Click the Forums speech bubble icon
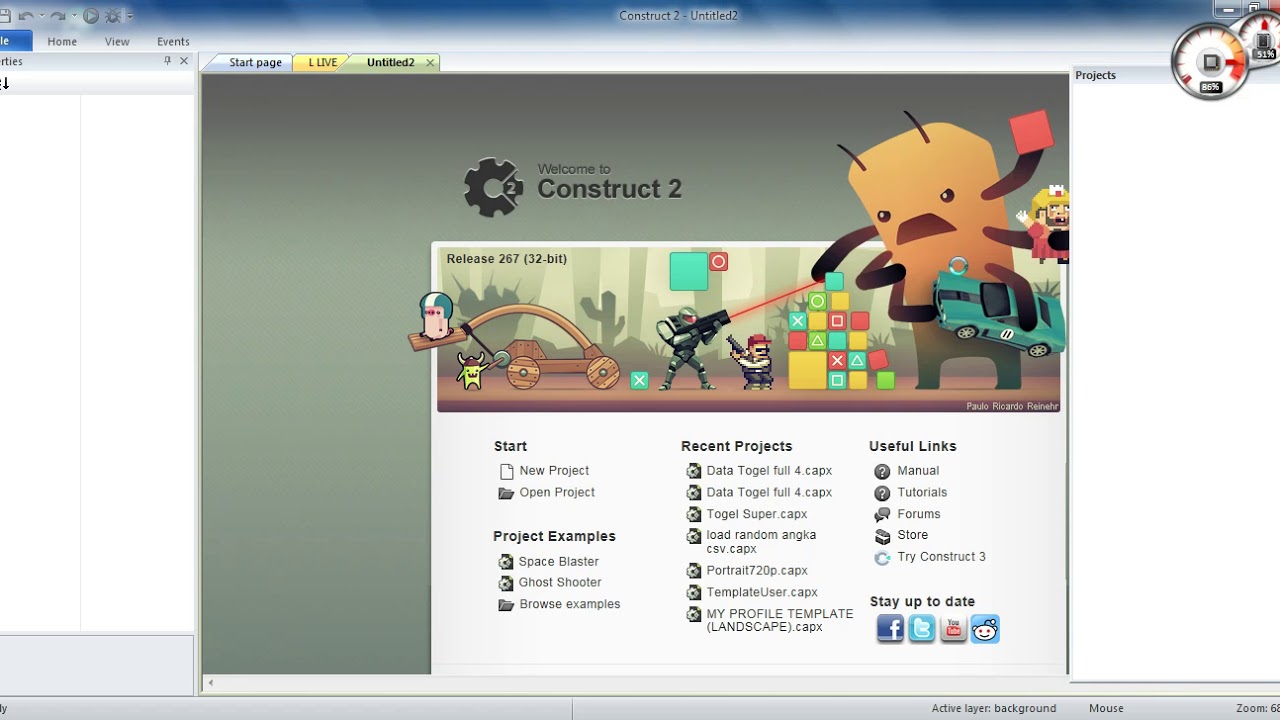This screenshot has height=720, width=1280. click(882, 514)
